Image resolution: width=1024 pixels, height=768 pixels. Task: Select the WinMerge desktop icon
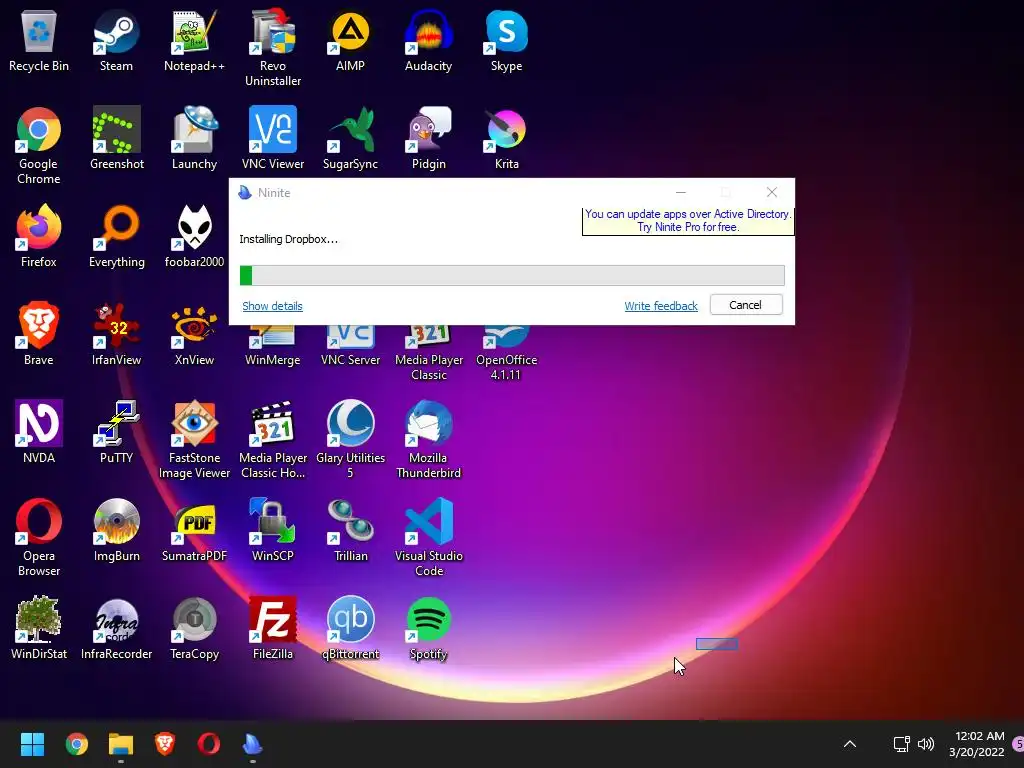click(272, 347)
